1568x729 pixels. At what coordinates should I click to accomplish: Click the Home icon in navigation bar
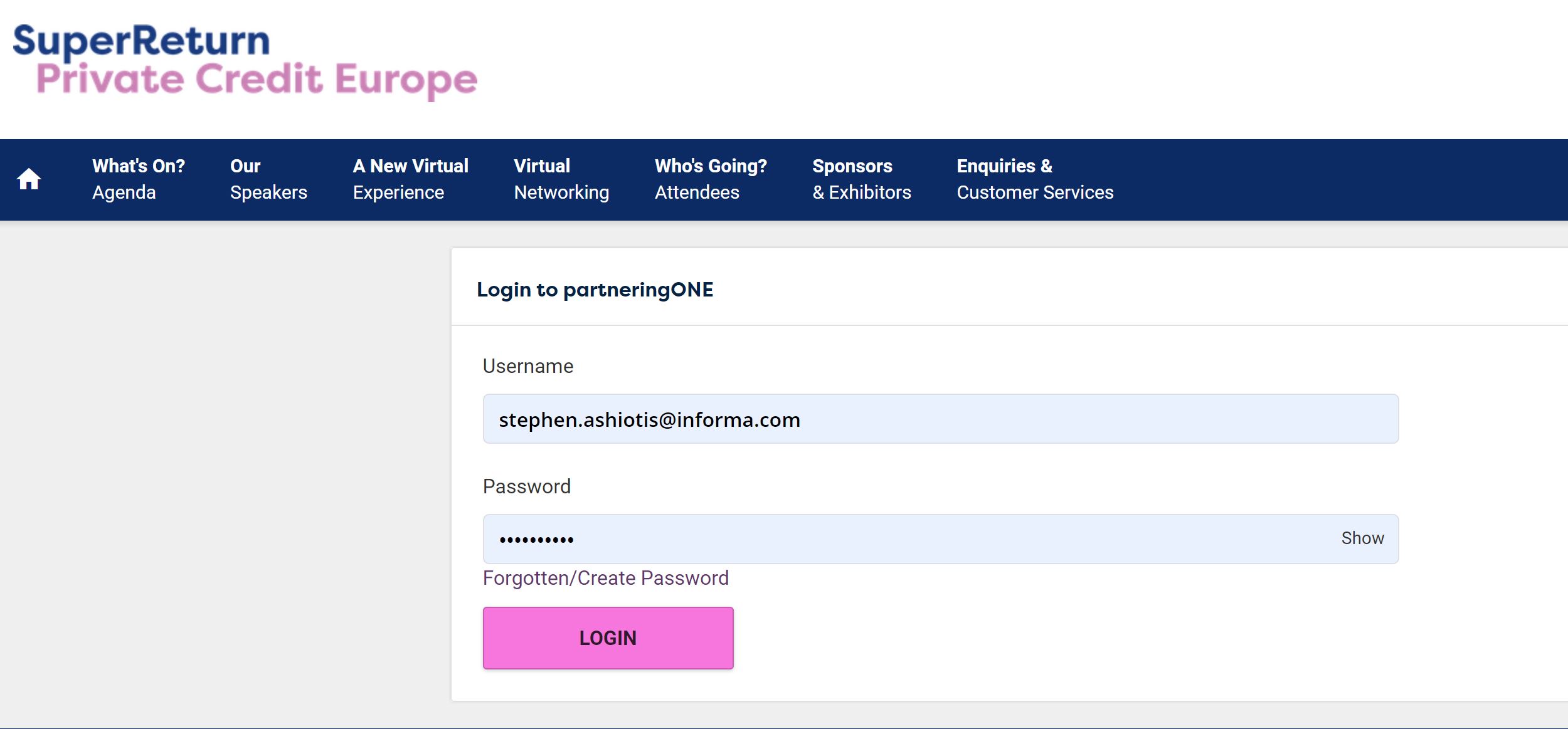29,179
